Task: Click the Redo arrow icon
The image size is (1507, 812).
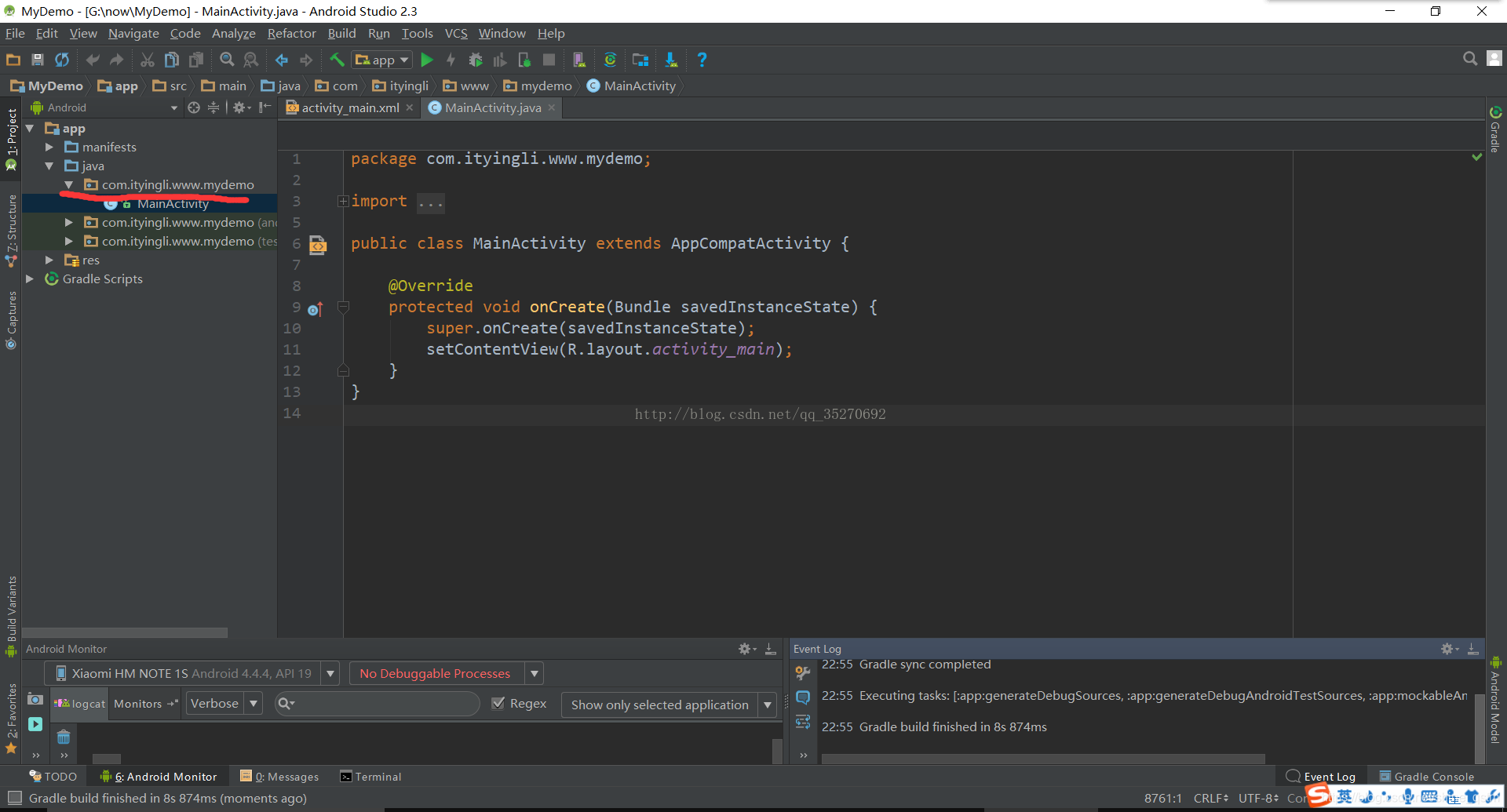Action: tap(117, 60)
